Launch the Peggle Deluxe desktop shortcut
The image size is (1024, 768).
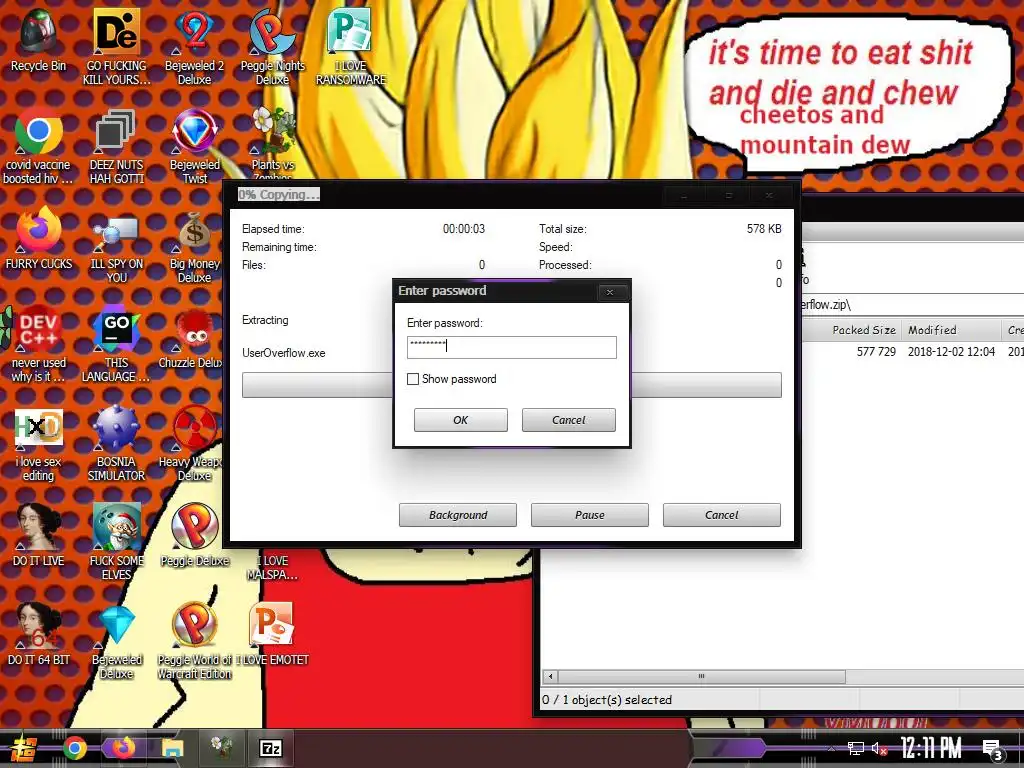[195, 533]
